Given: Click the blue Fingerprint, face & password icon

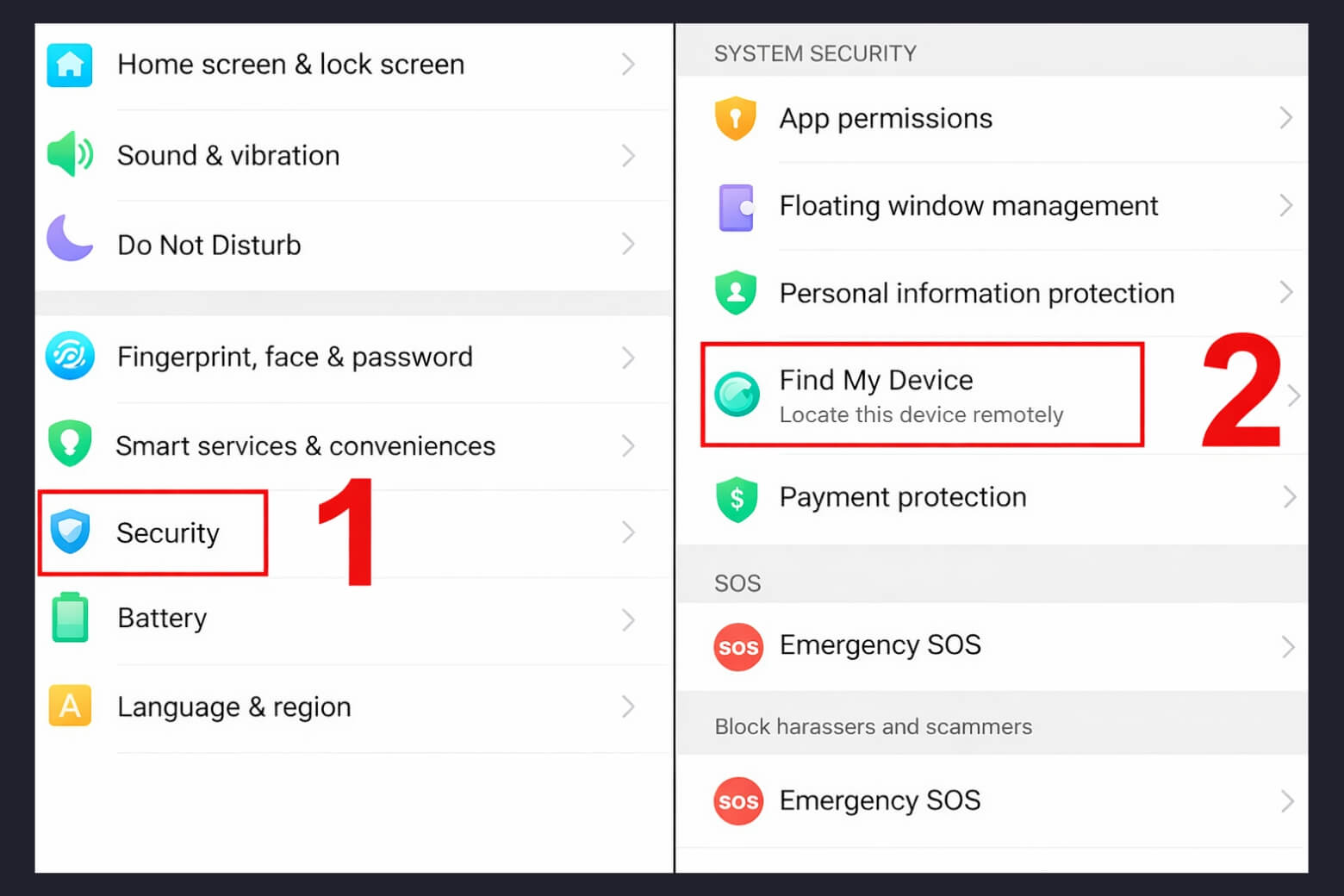Looking at the screenshot, I should coord(70,356).
